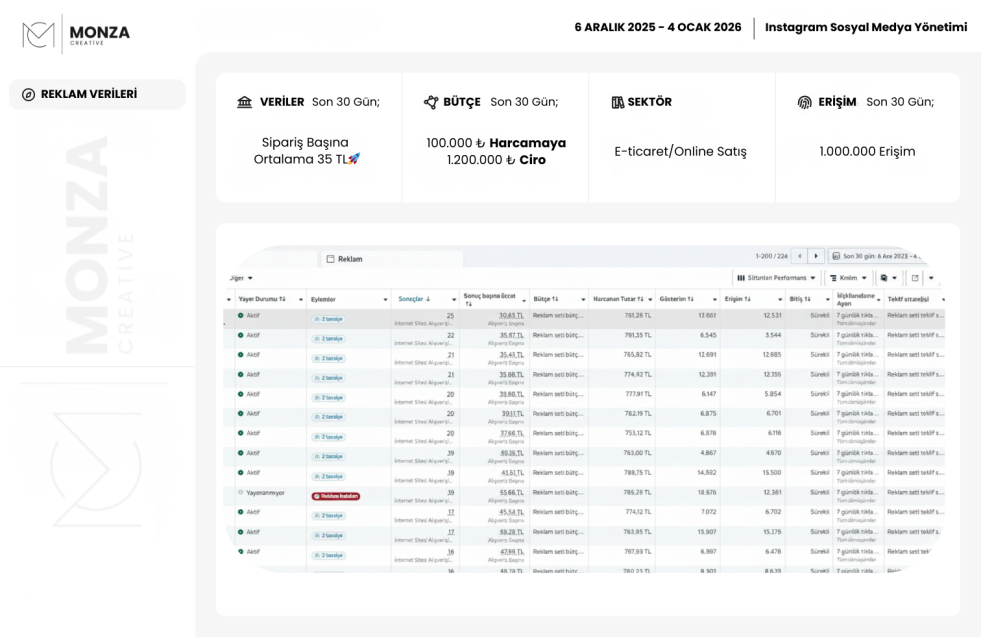Sort by Gösterim column header
The image size is (981, 637).
click(x=676, y=299)
